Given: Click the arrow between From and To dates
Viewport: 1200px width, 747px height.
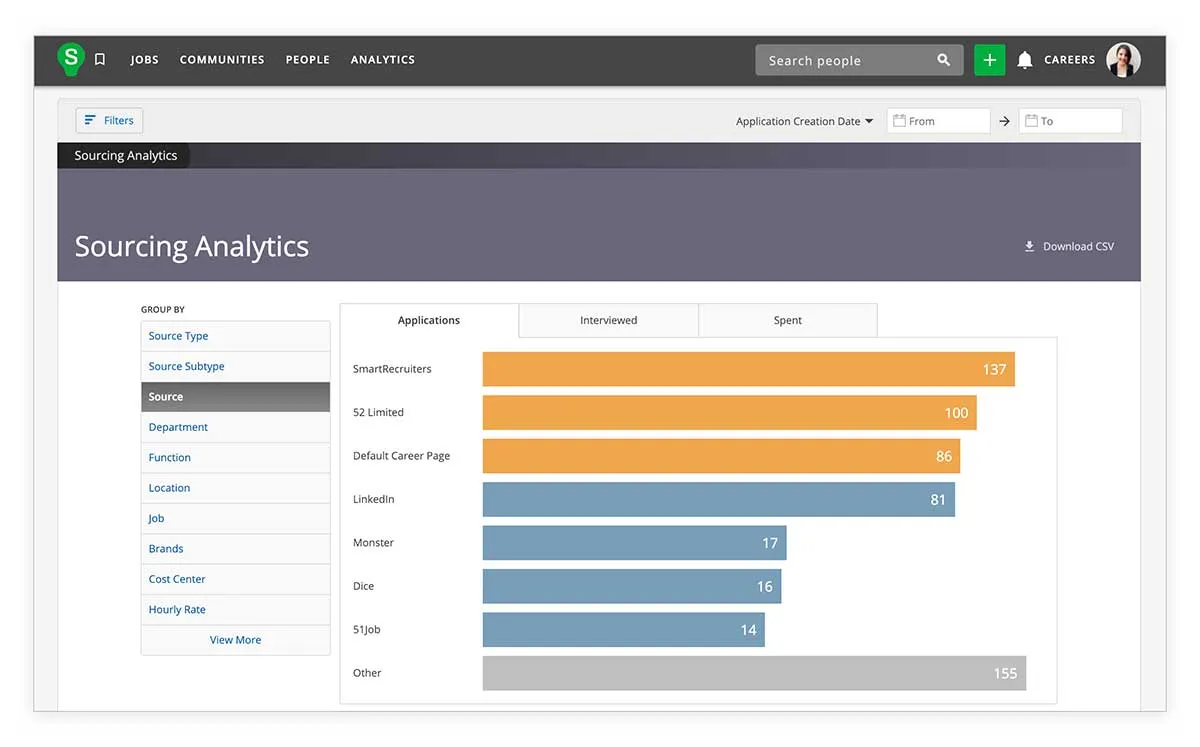Looking at the screenshot, I should point(1004,120).
